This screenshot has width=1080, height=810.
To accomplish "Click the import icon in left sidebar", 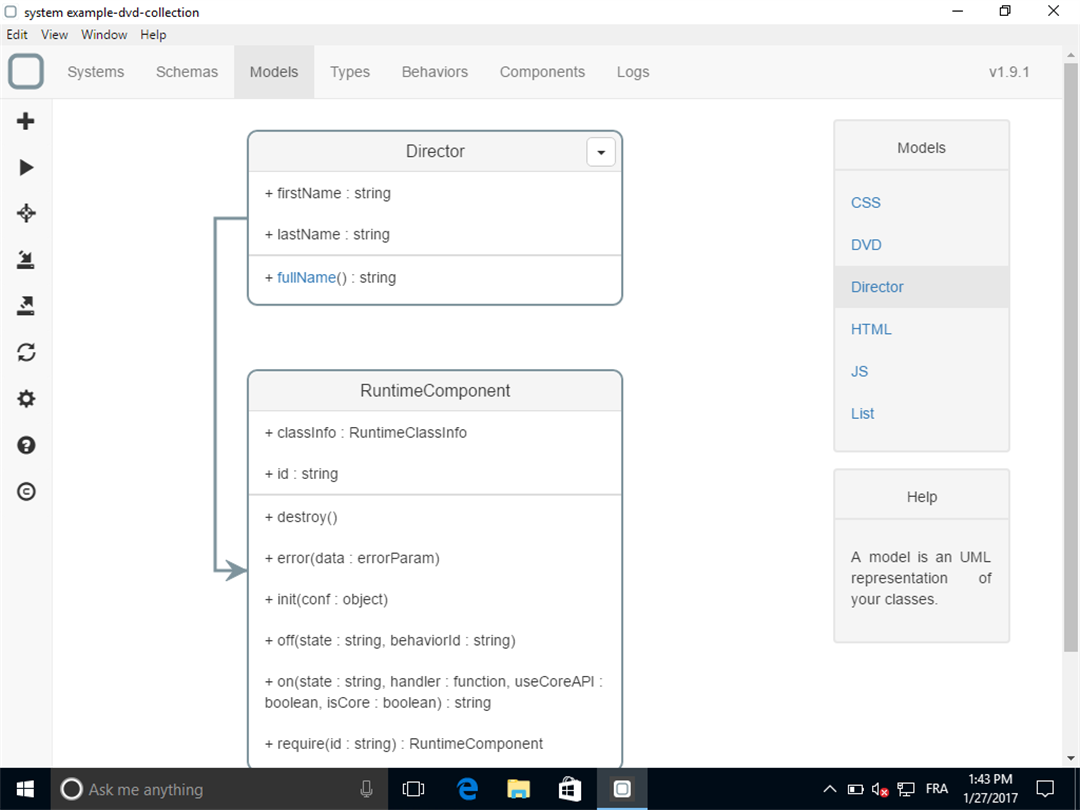I will click(x=25, y=260).
